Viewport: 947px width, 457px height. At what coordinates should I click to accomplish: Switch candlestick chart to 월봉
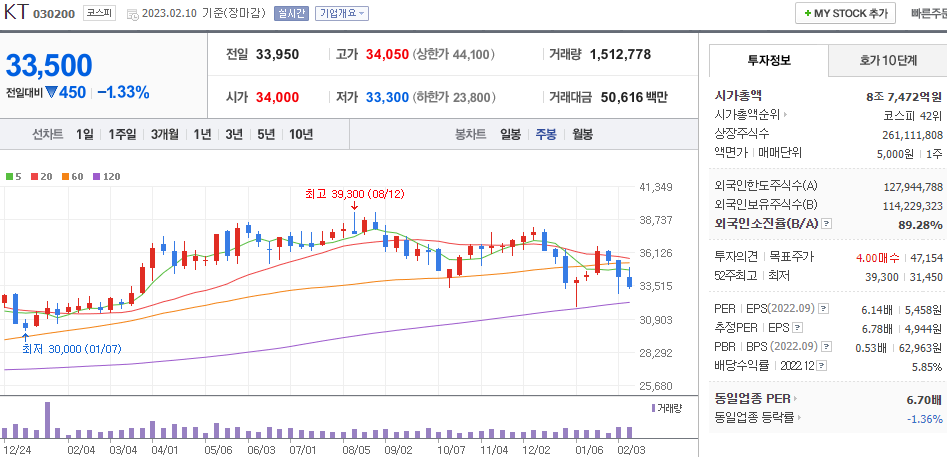coord(583,134)
